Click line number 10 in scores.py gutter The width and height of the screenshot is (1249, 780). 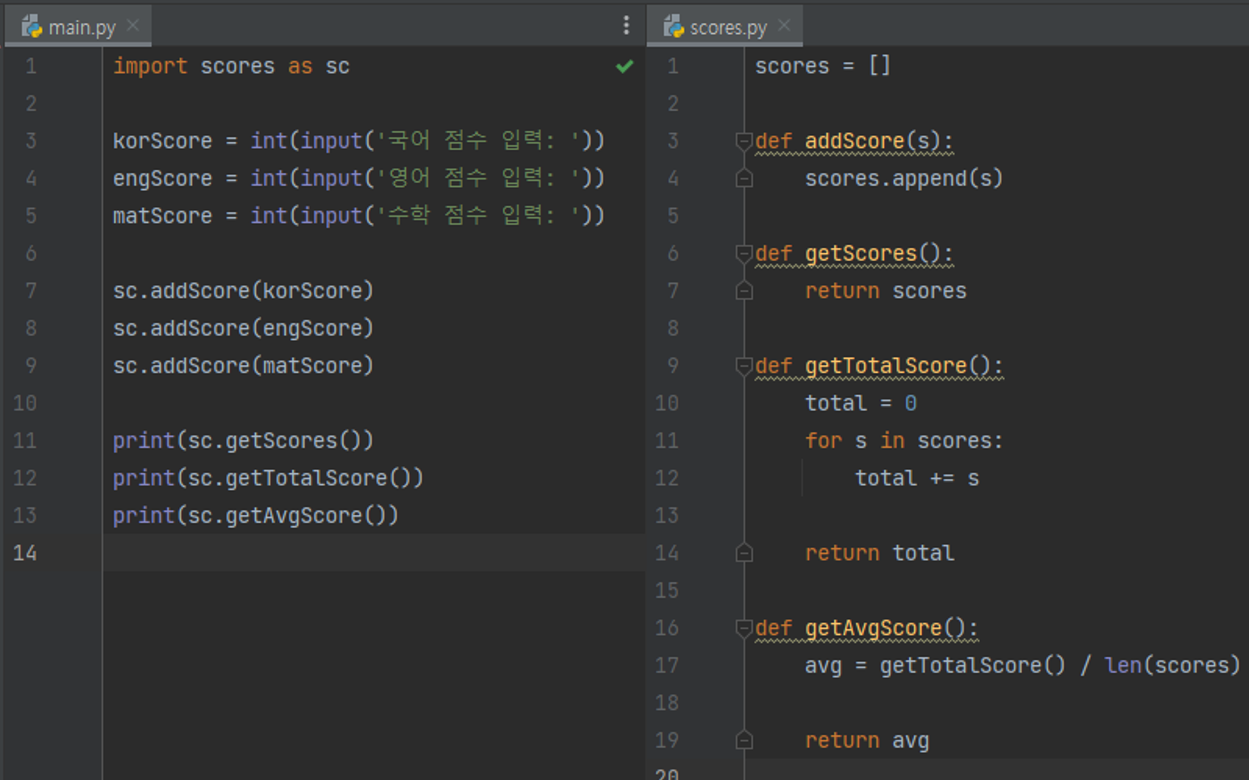(667, 403)
